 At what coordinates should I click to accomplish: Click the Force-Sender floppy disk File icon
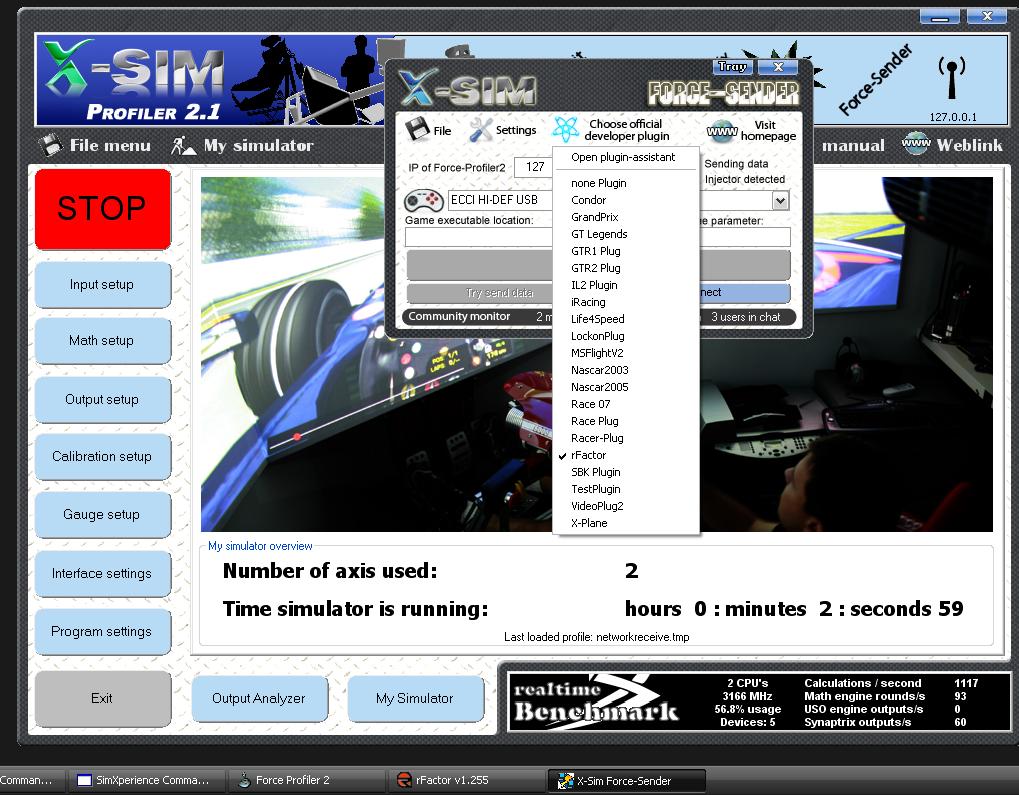click(417, 129)
